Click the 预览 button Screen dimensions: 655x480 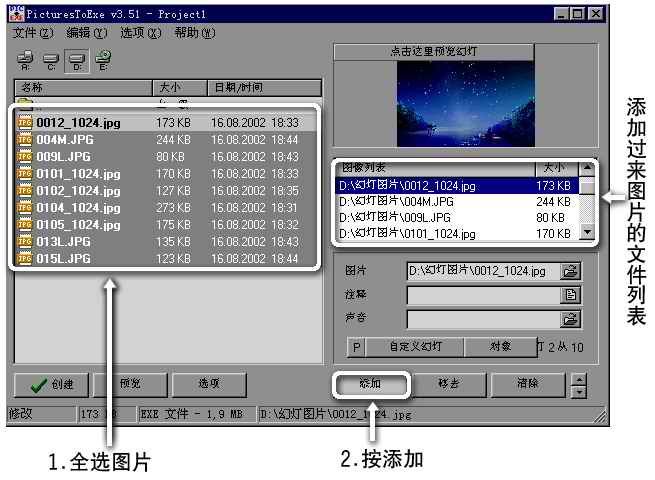point(130,384)
